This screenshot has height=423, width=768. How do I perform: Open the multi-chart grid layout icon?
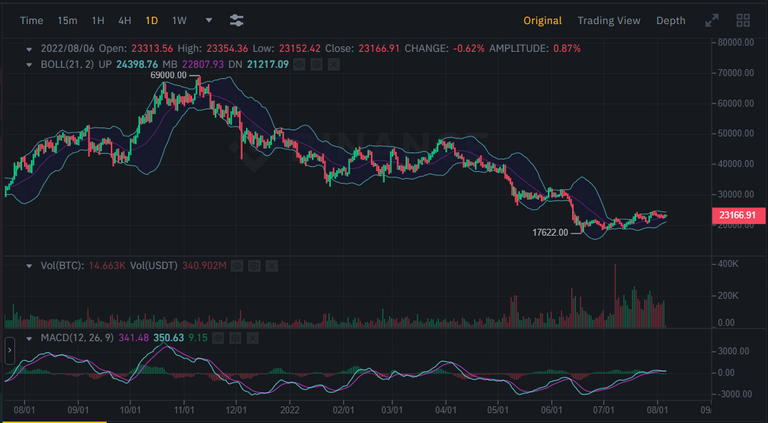pyautogui.click(x=743, y=20)
